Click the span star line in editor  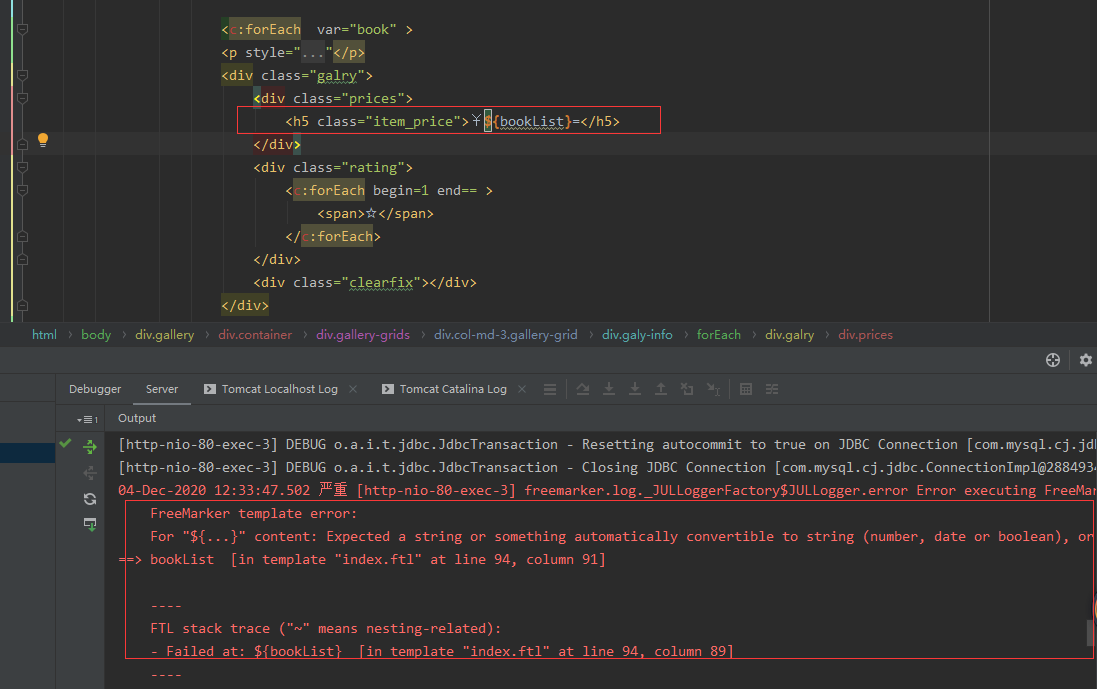tap(376, 213)
